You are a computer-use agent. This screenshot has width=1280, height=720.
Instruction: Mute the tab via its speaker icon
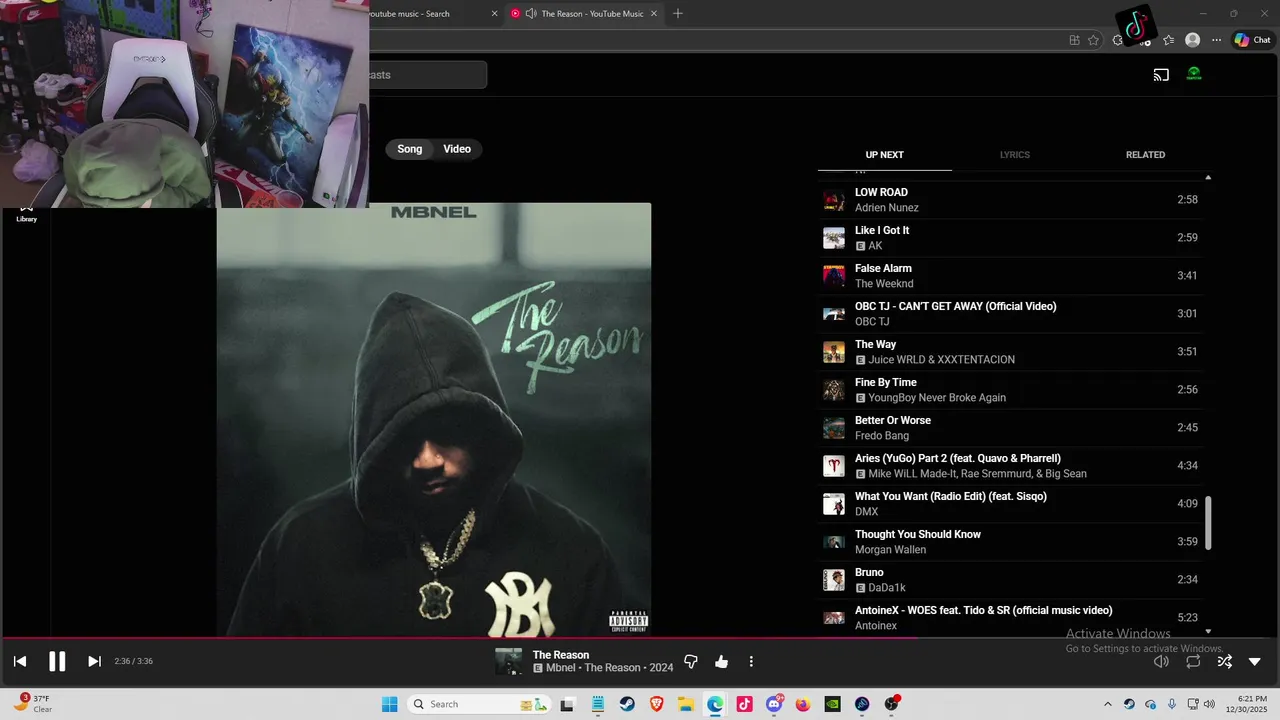pyautogui.click(x=531, y=14)
